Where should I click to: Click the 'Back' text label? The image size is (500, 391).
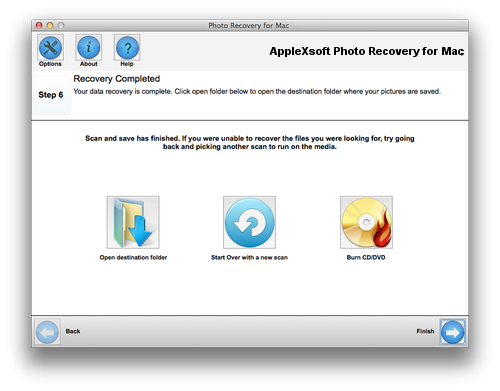pyautogui.click(x=73, y=331)
